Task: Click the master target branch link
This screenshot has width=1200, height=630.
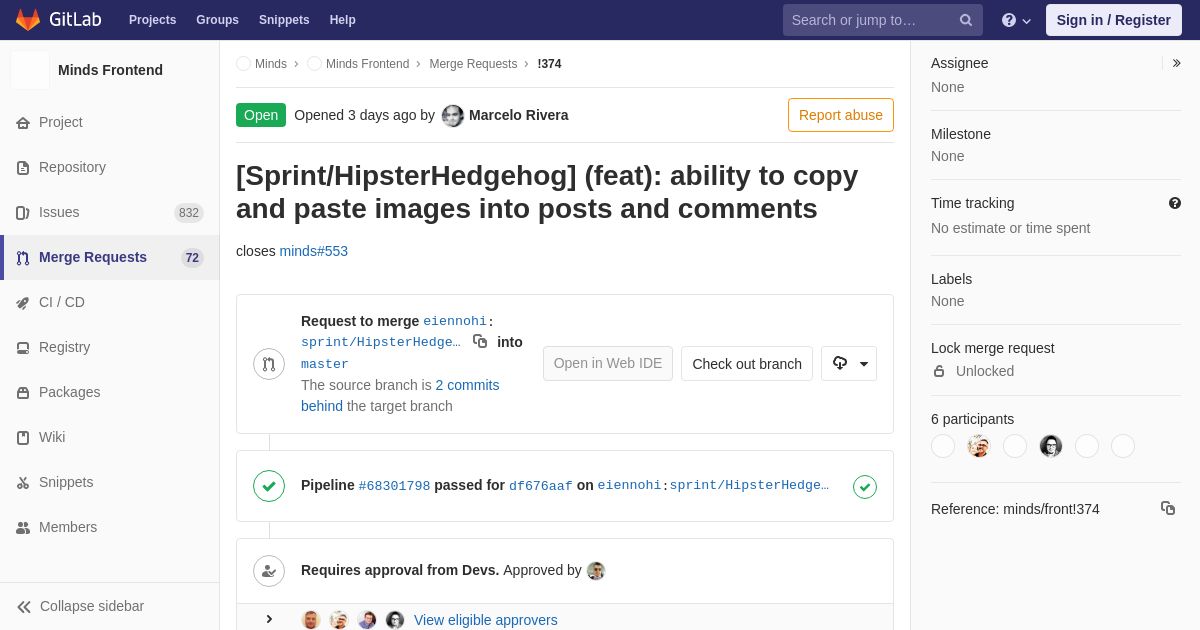Action: point(325,364)
